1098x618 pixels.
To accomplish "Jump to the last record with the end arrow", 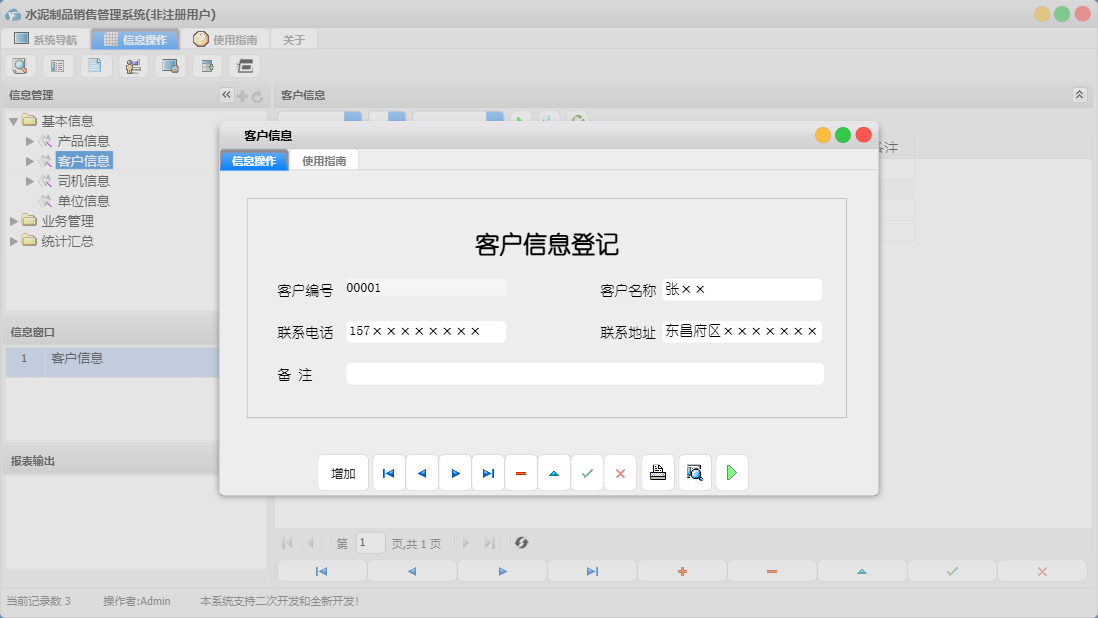I will click(x=488, y=472).
